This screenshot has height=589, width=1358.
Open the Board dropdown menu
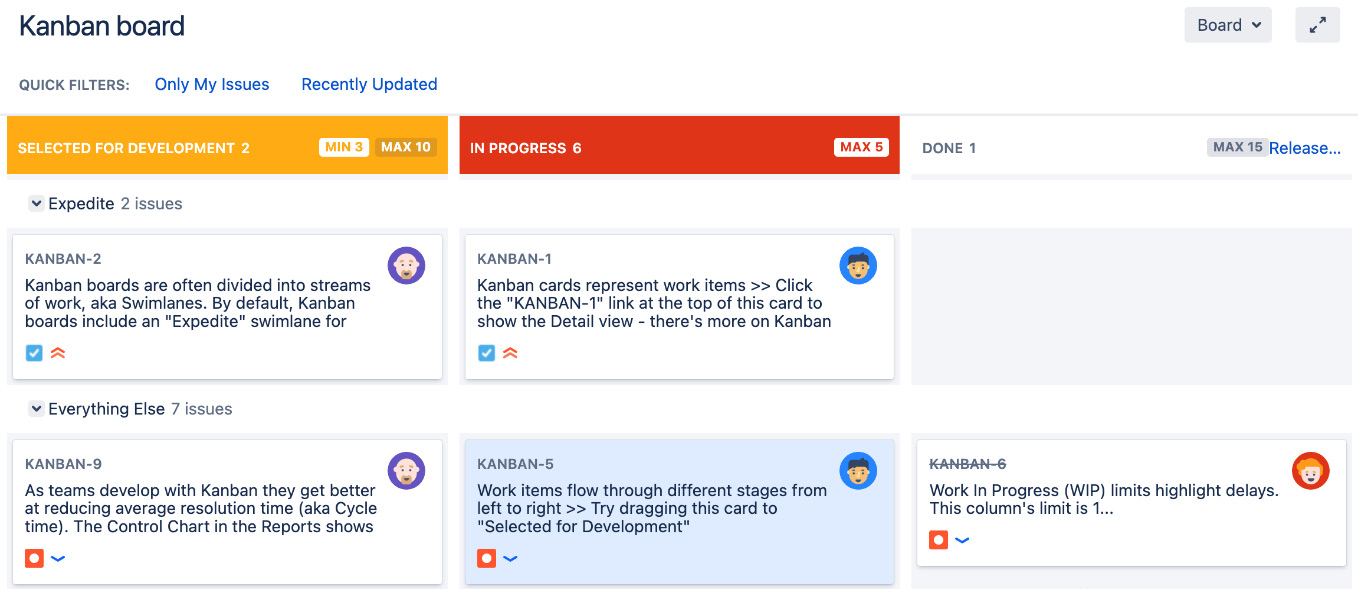1227,25
